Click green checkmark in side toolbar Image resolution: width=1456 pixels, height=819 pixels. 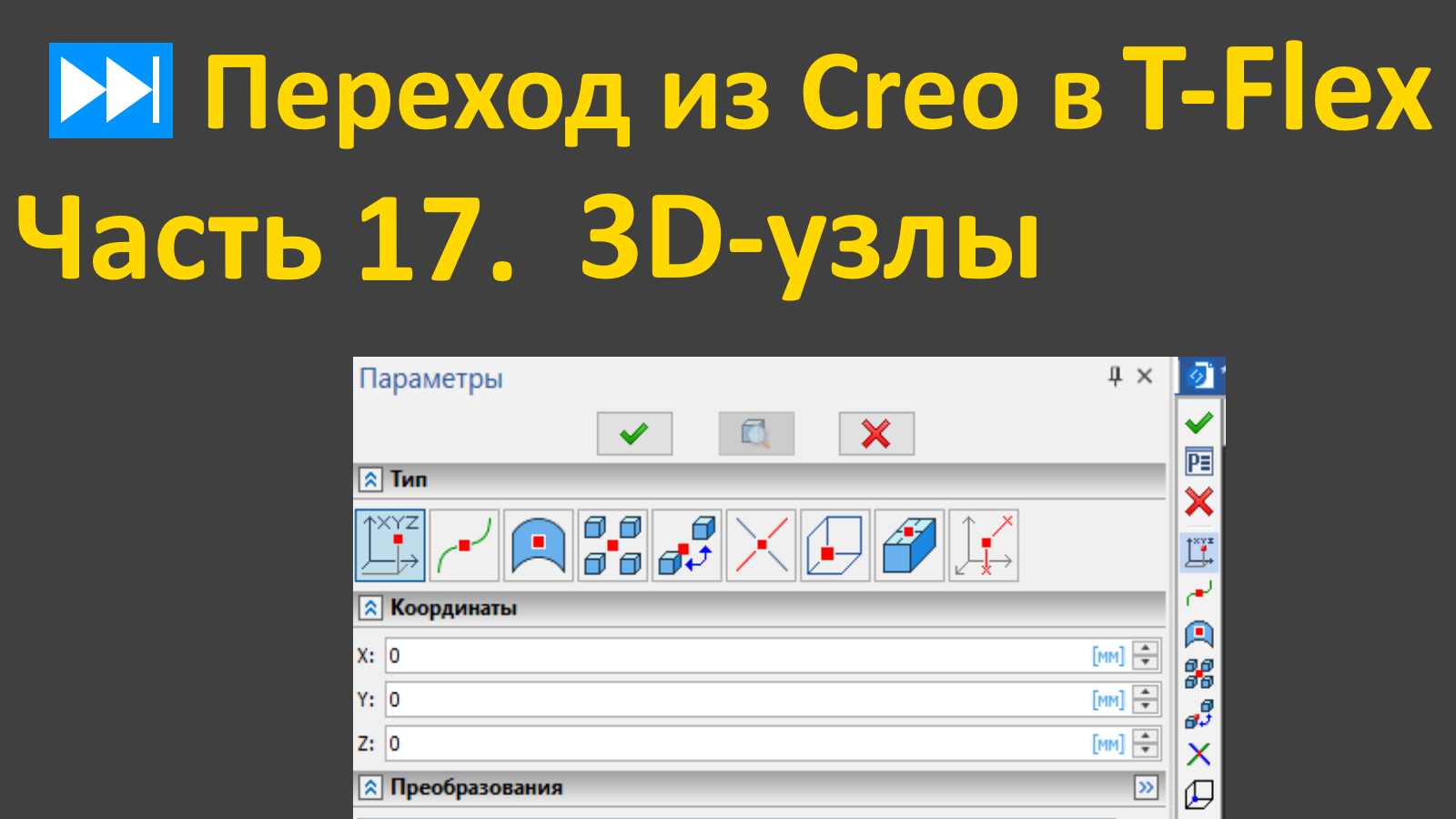(1199, 422)
